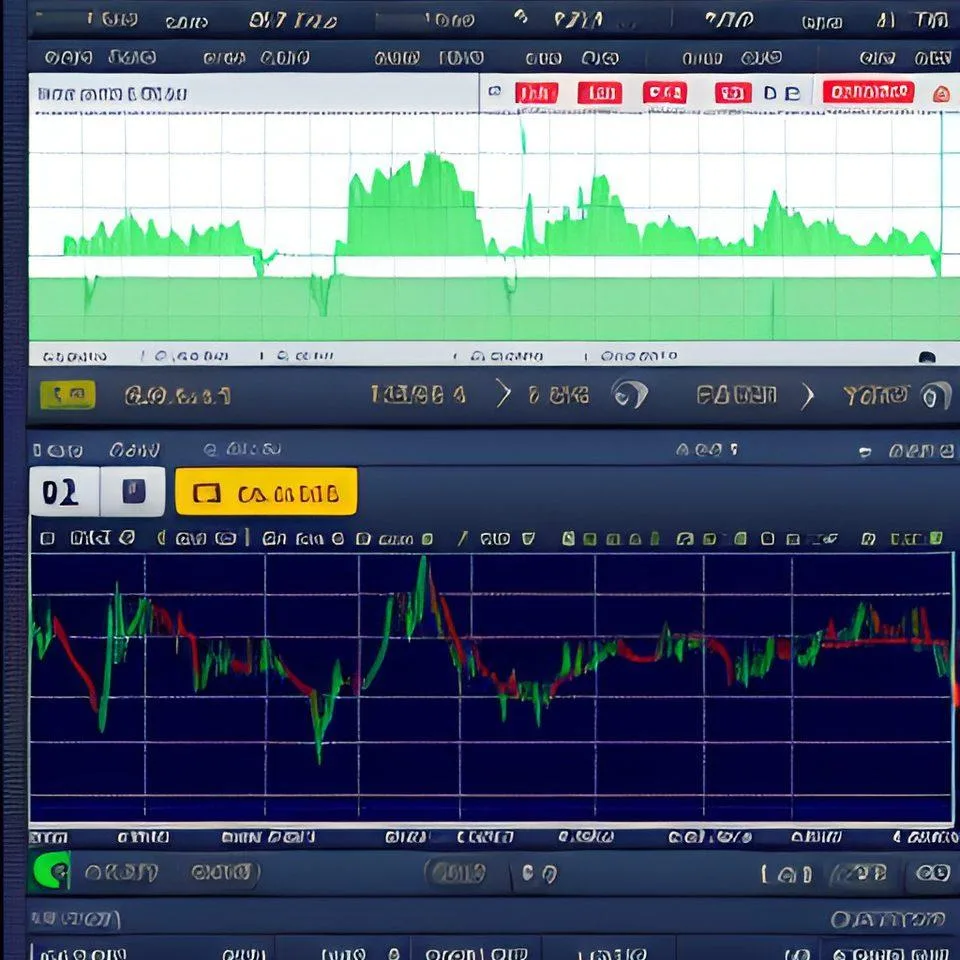Toggle the green checkbox at far right of lower chart toolbar
The image size is (960, 960).
click(935, 539)
